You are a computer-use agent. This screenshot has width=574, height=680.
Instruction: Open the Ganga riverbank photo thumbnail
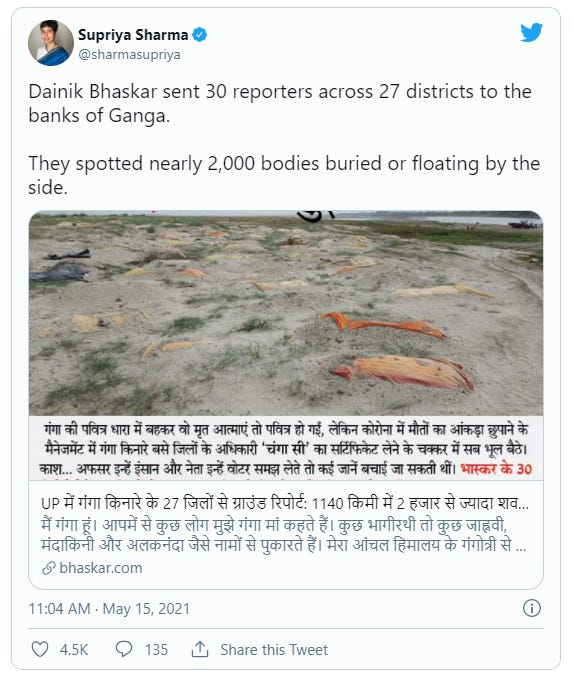(x=286, y=313)
